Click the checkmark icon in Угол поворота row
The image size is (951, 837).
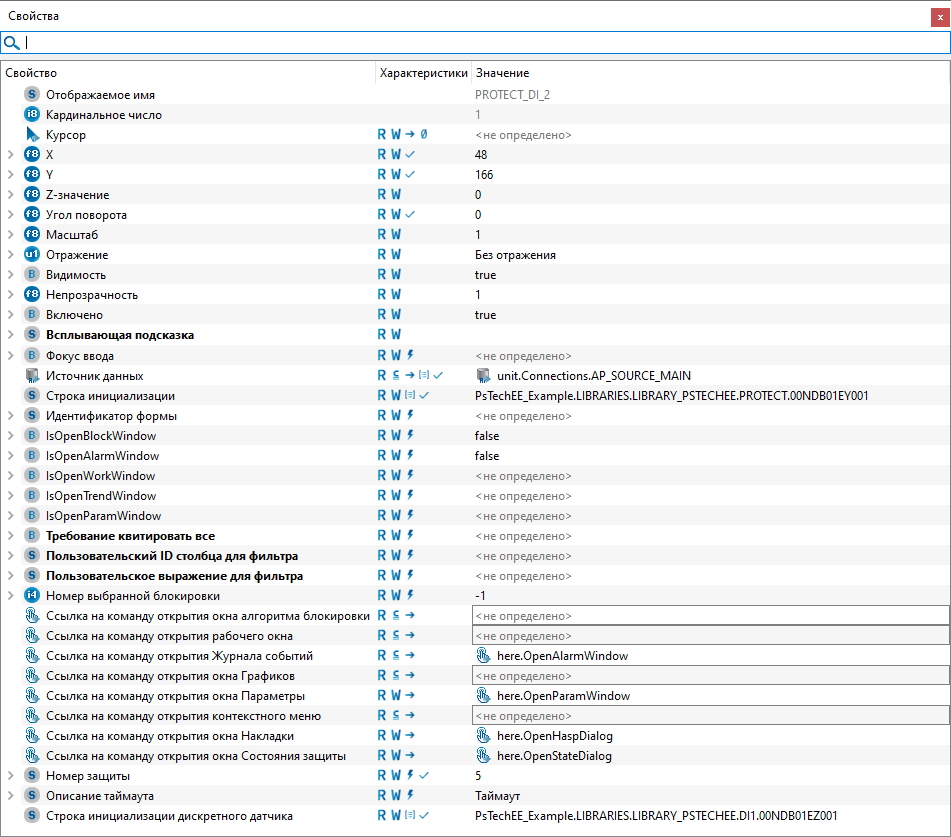point(410,215)
